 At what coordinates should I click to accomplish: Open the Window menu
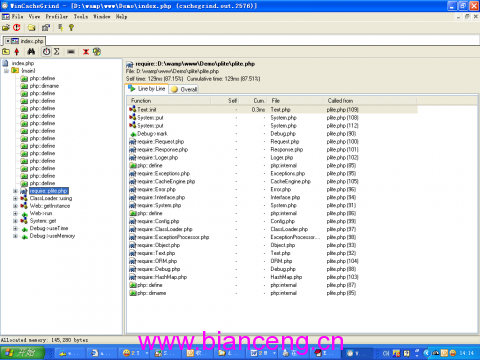[102, 17]
